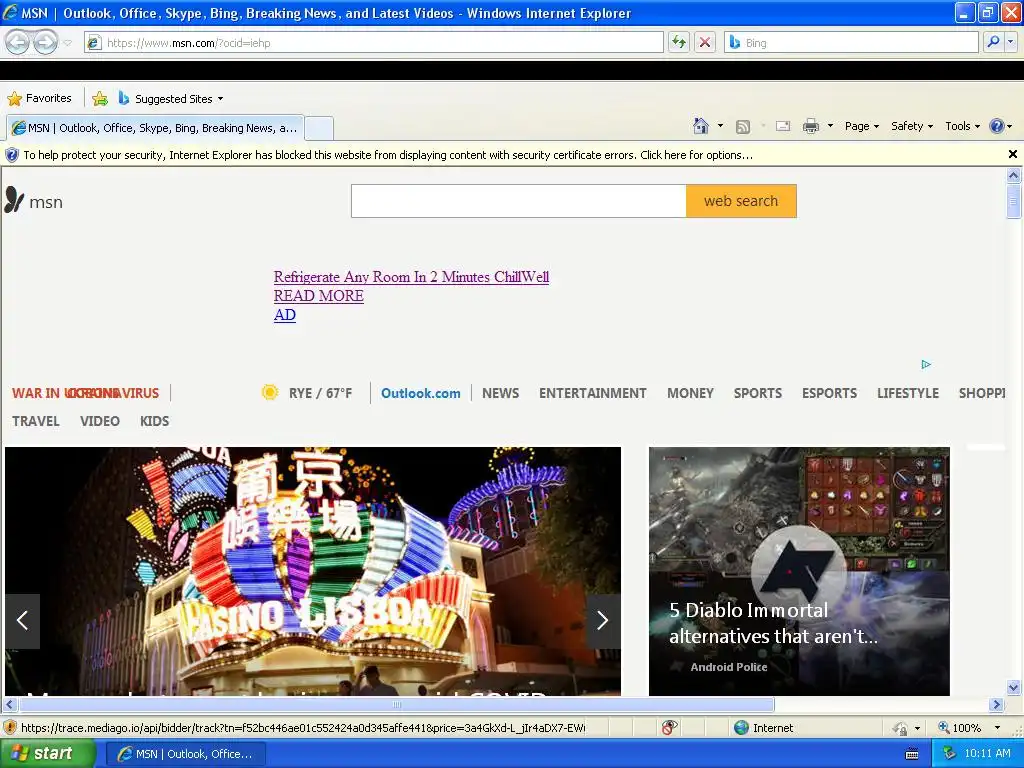Image resolution: width=1024 pixels, height=768 pixels.
Task: Open the recent pages dropdown arrow
Action: point(67,43)
